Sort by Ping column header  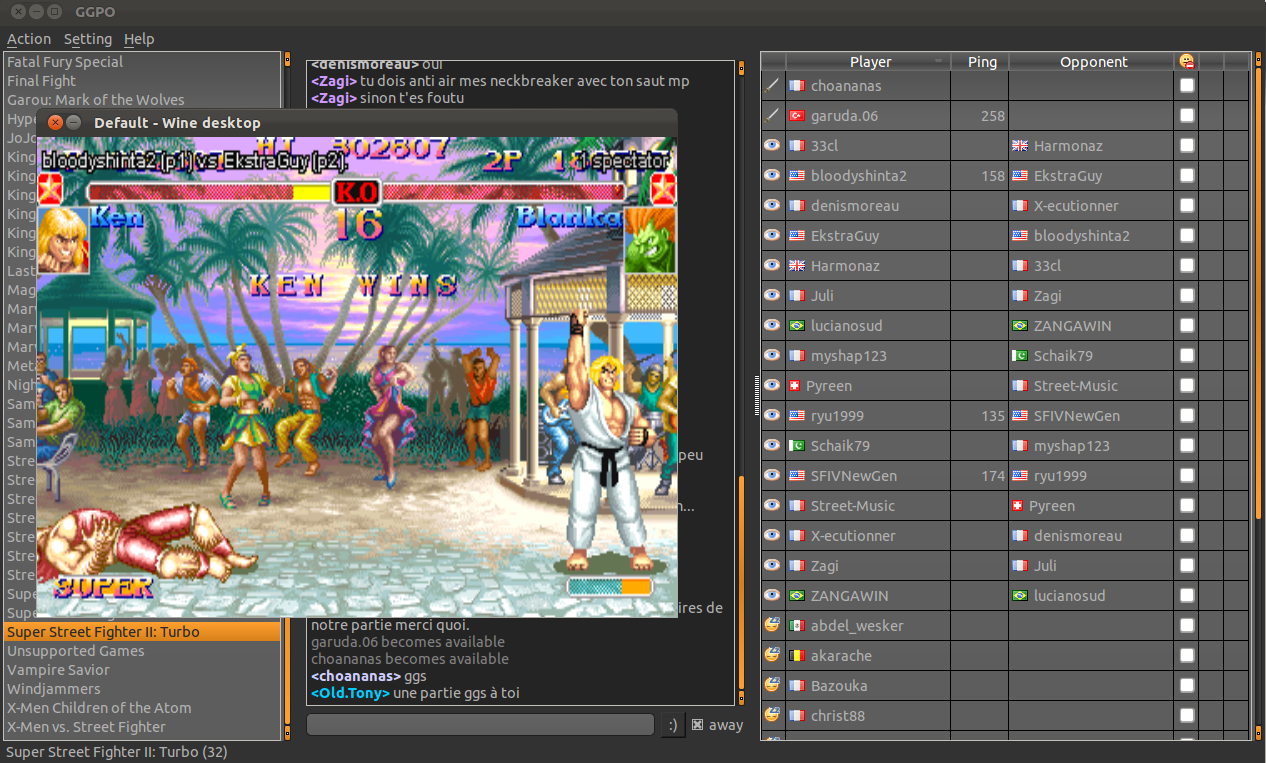(x=982, y=62)
